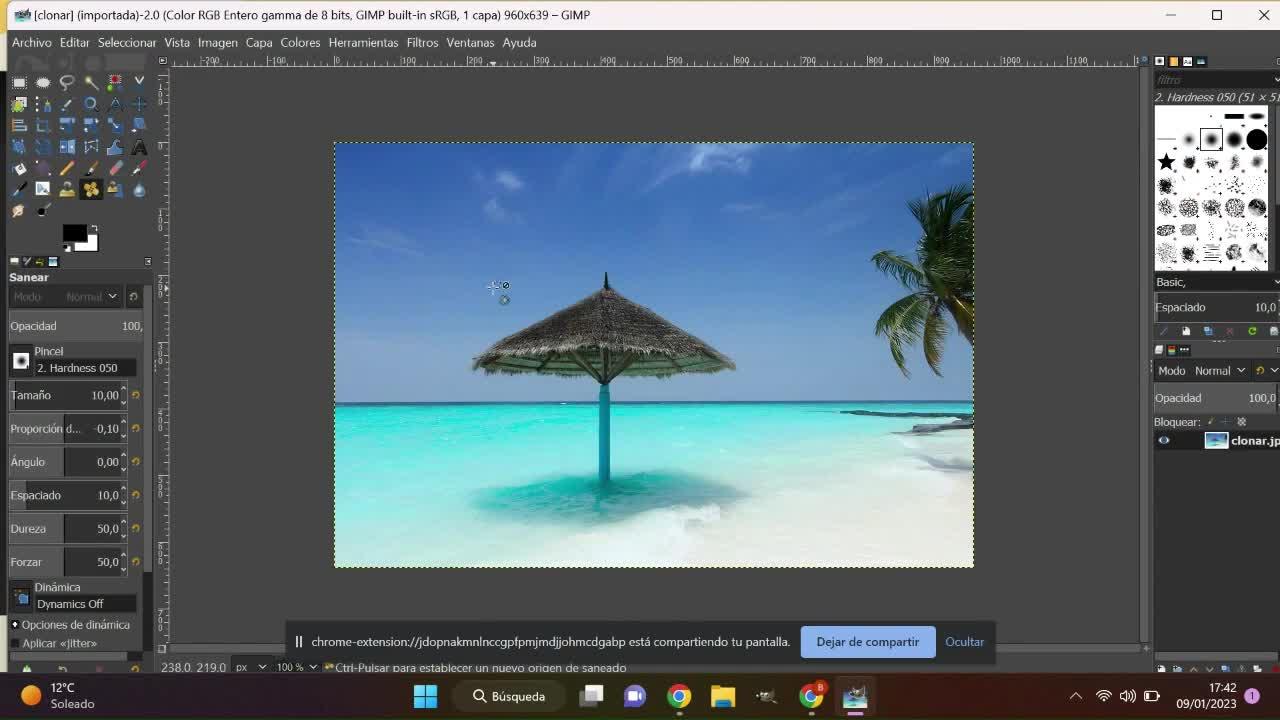
Task: Select the Ink tool
Action: coord(19,189)
